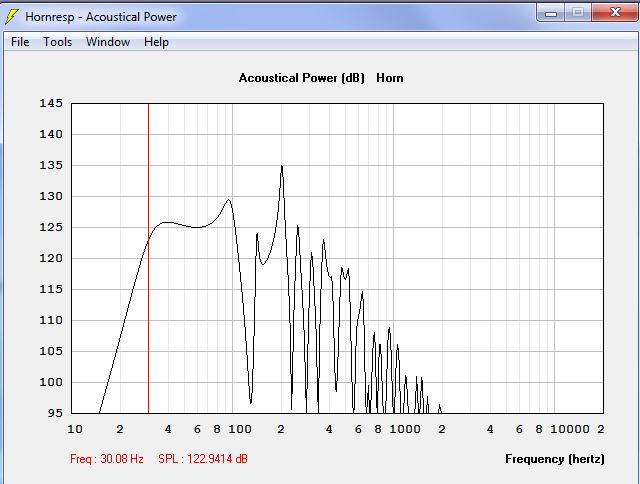Click the SPL : 122.9414 dB readout
Image resolution: width=640 pixels, height=484 pixels.
(x=203, y=459)
